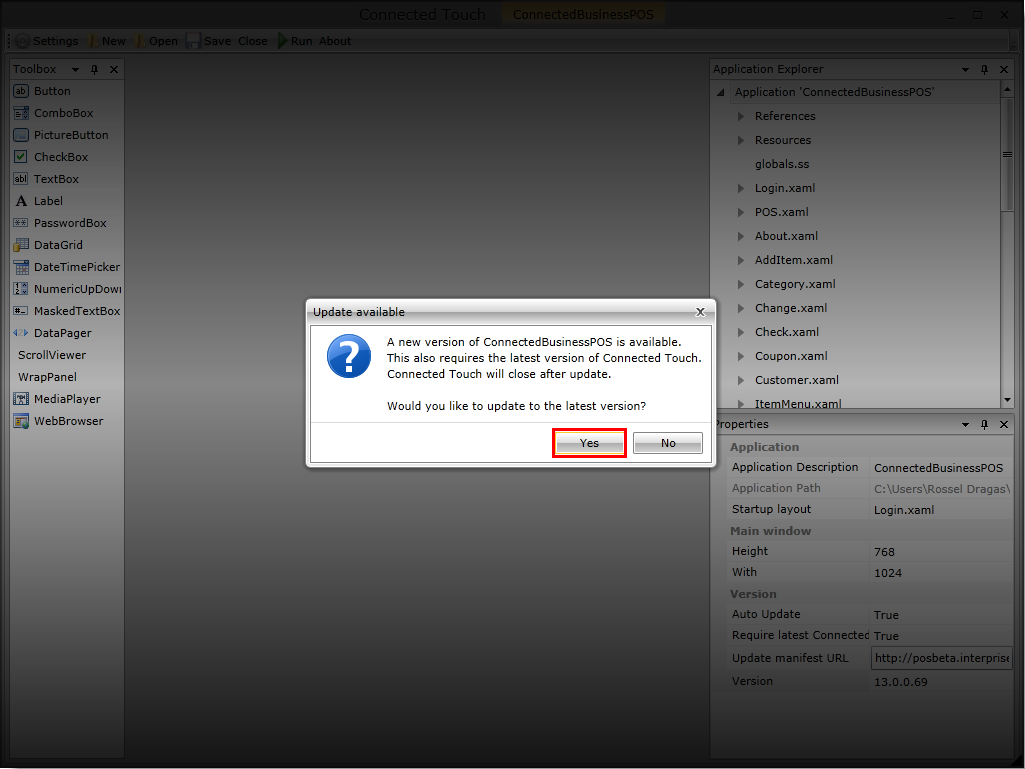Click Yes to update
This screenshot has width=1025, height=769.
click(x=589, y=443)
